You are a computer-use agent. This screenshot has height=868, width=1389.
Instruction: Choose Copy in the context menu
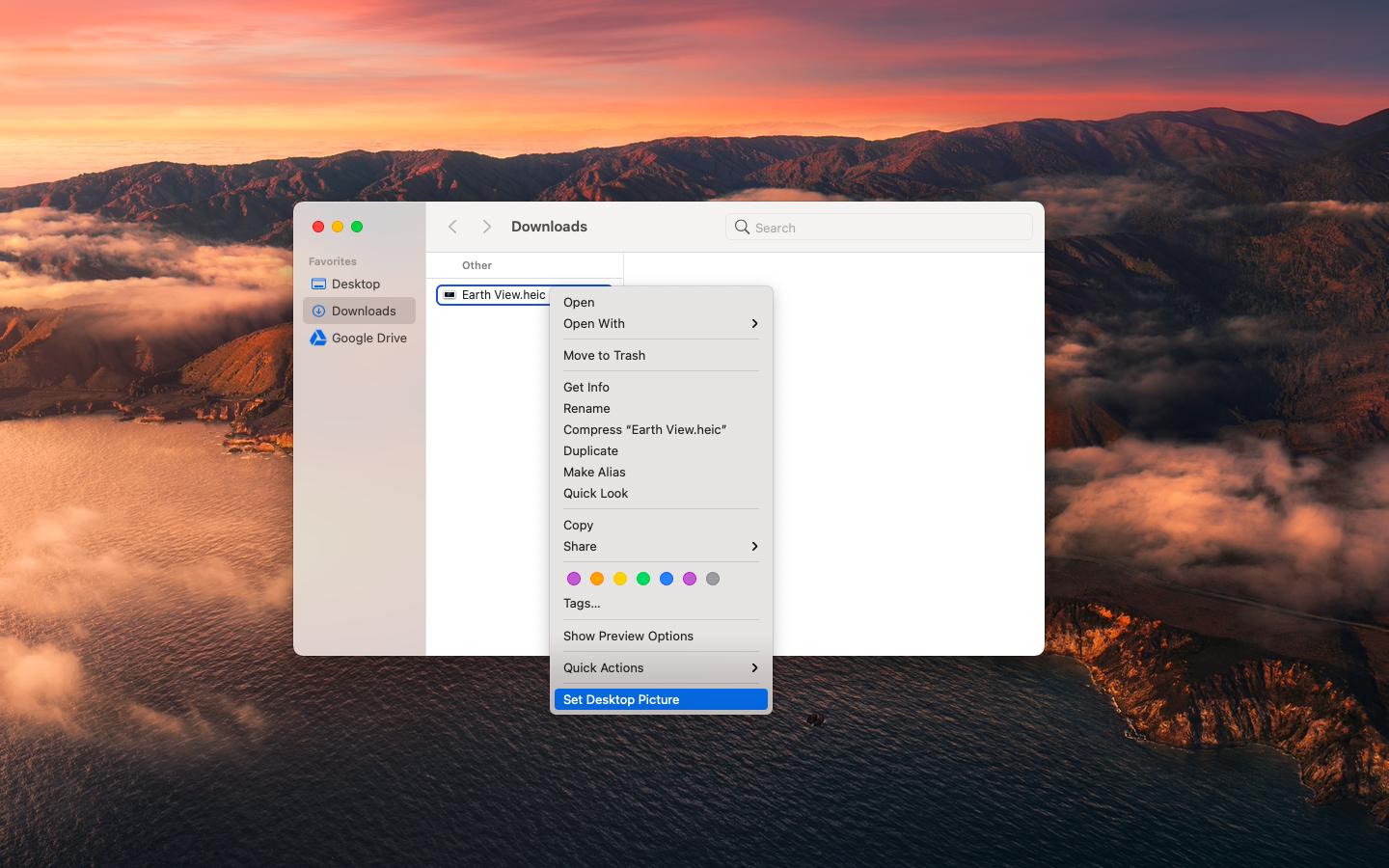coord(661,525)
